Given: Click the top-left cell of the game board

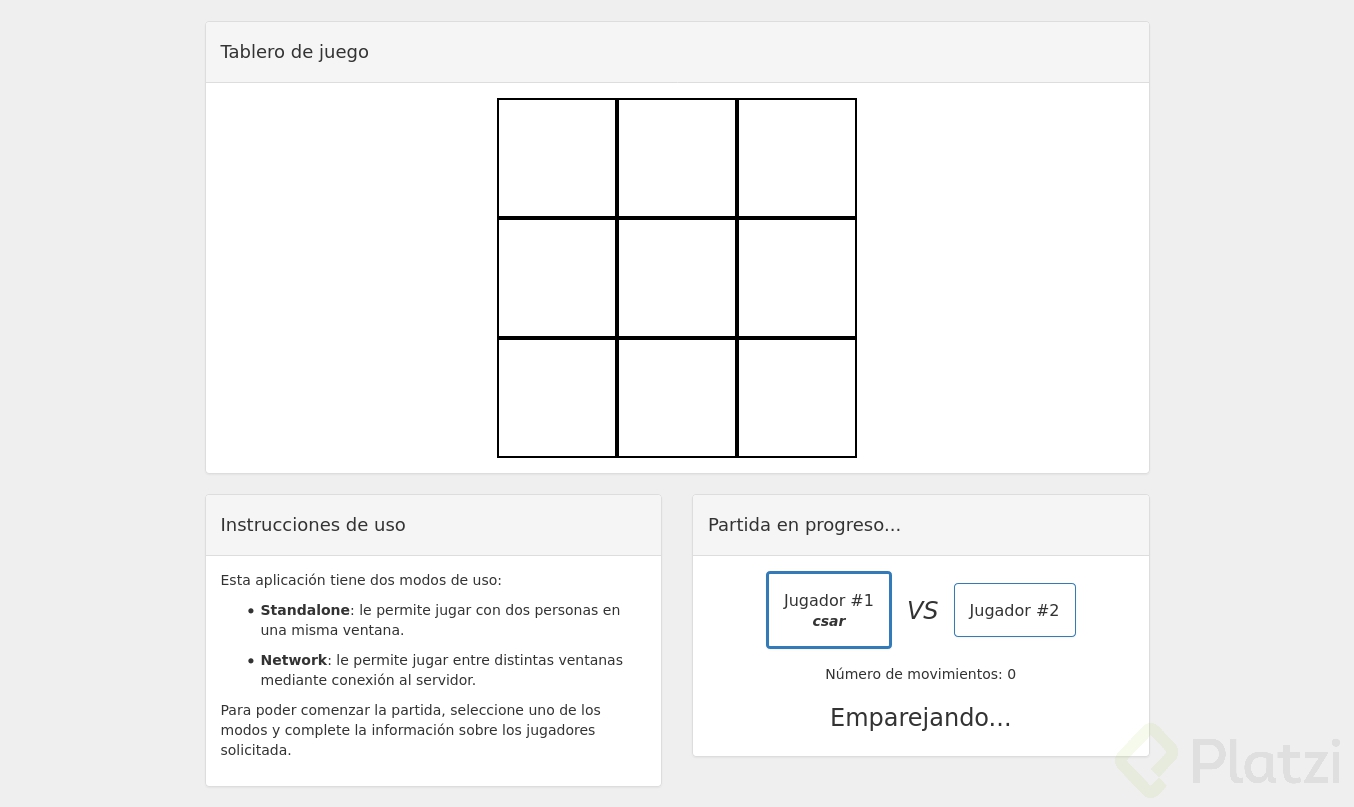Looking at the screenshot, I should coord(557,158).
